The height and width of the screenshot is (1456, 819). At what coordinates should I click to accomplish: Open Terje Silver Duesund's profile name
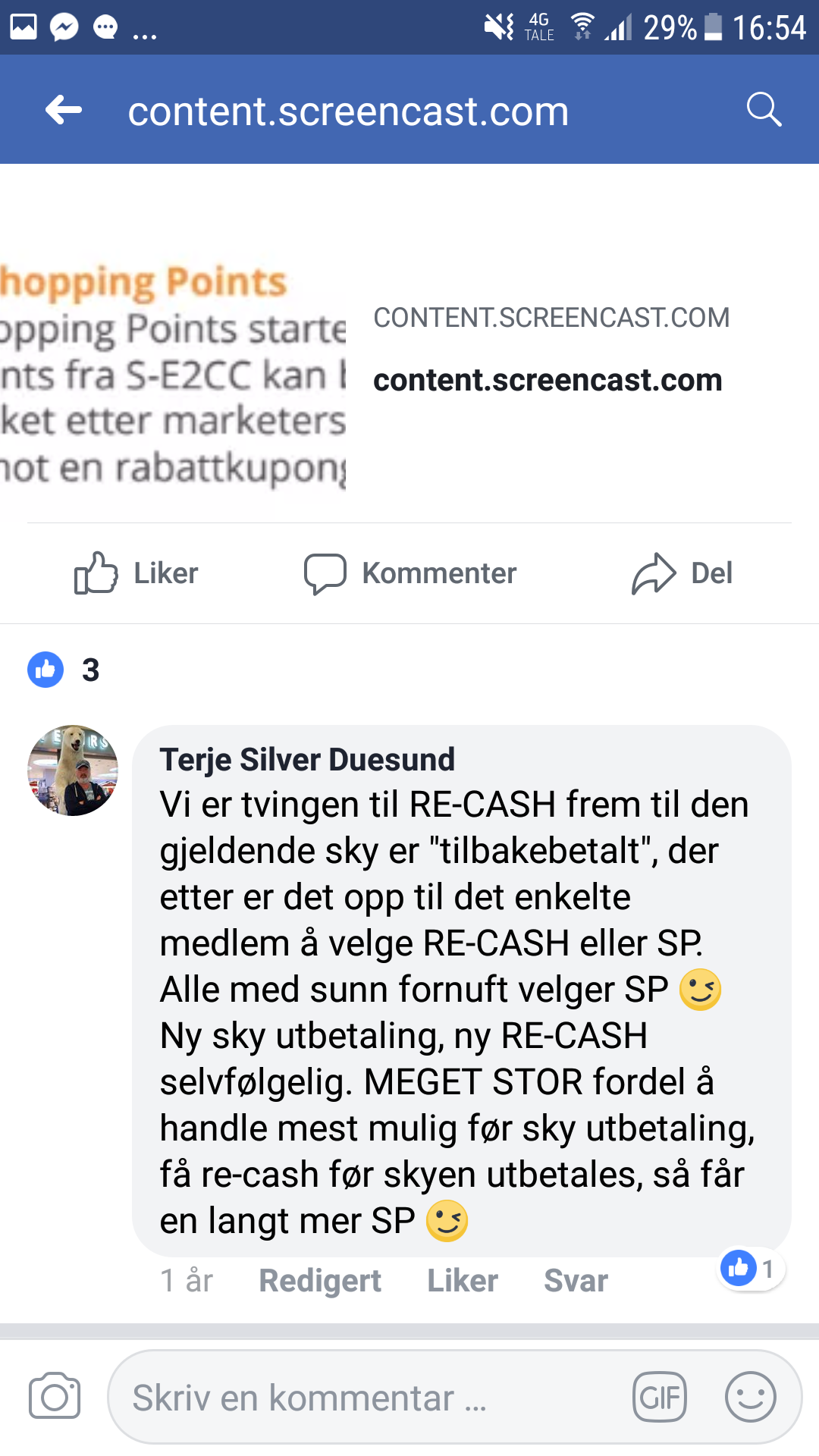coord(307,759)
